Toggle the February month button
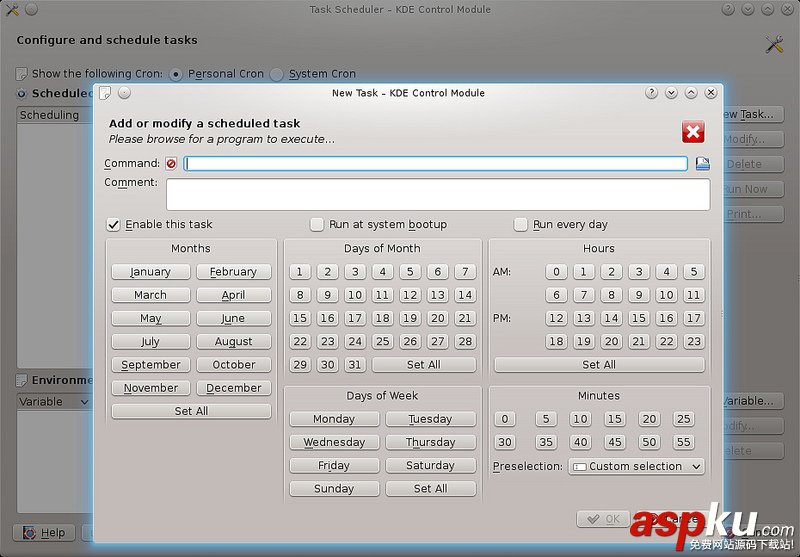This screenshot has width=800, height=557. [x=234, y=272]
